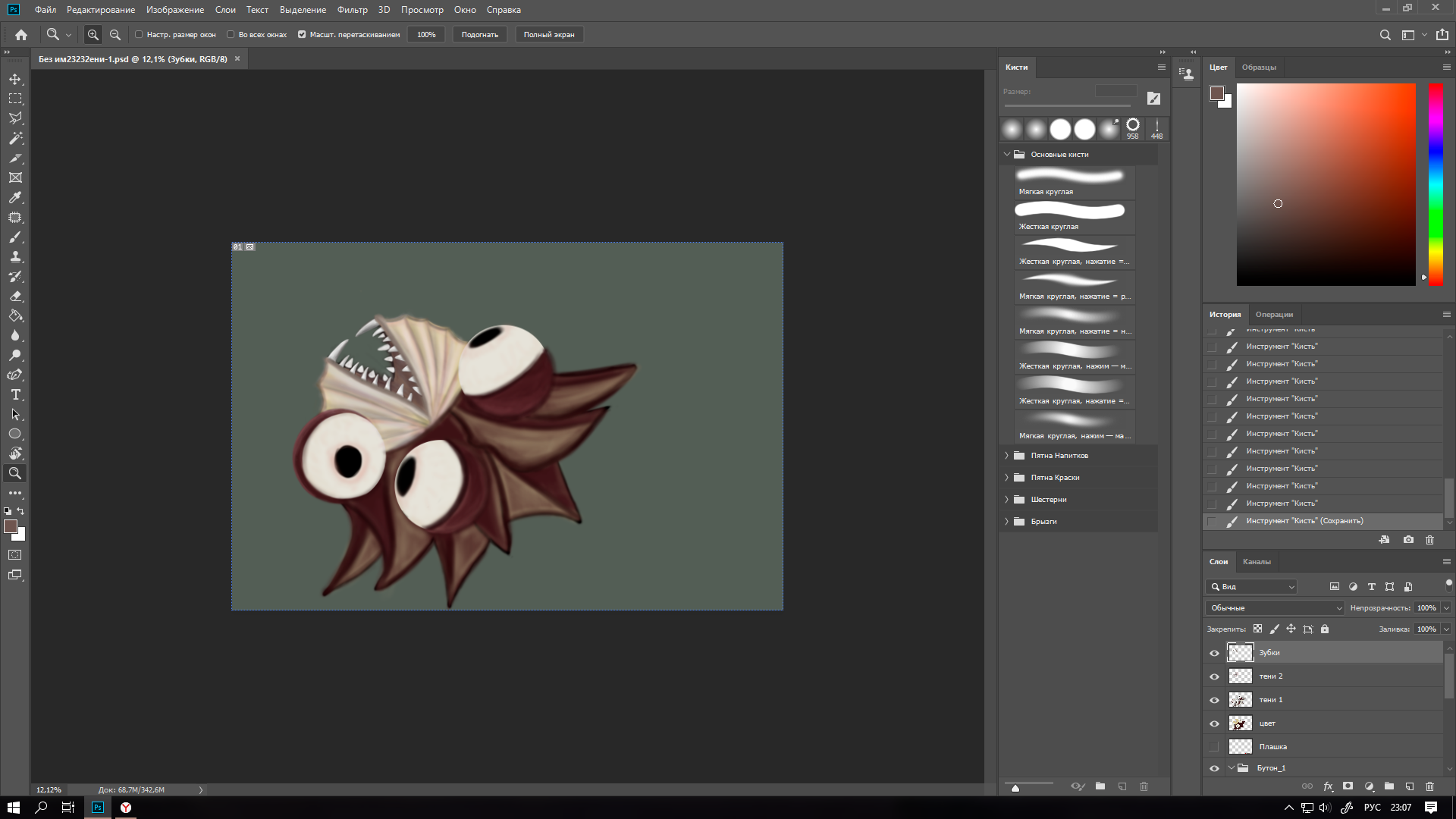The image size is (1456, 819).
Task: Click the Подогнать button
Action: (480, 34)
